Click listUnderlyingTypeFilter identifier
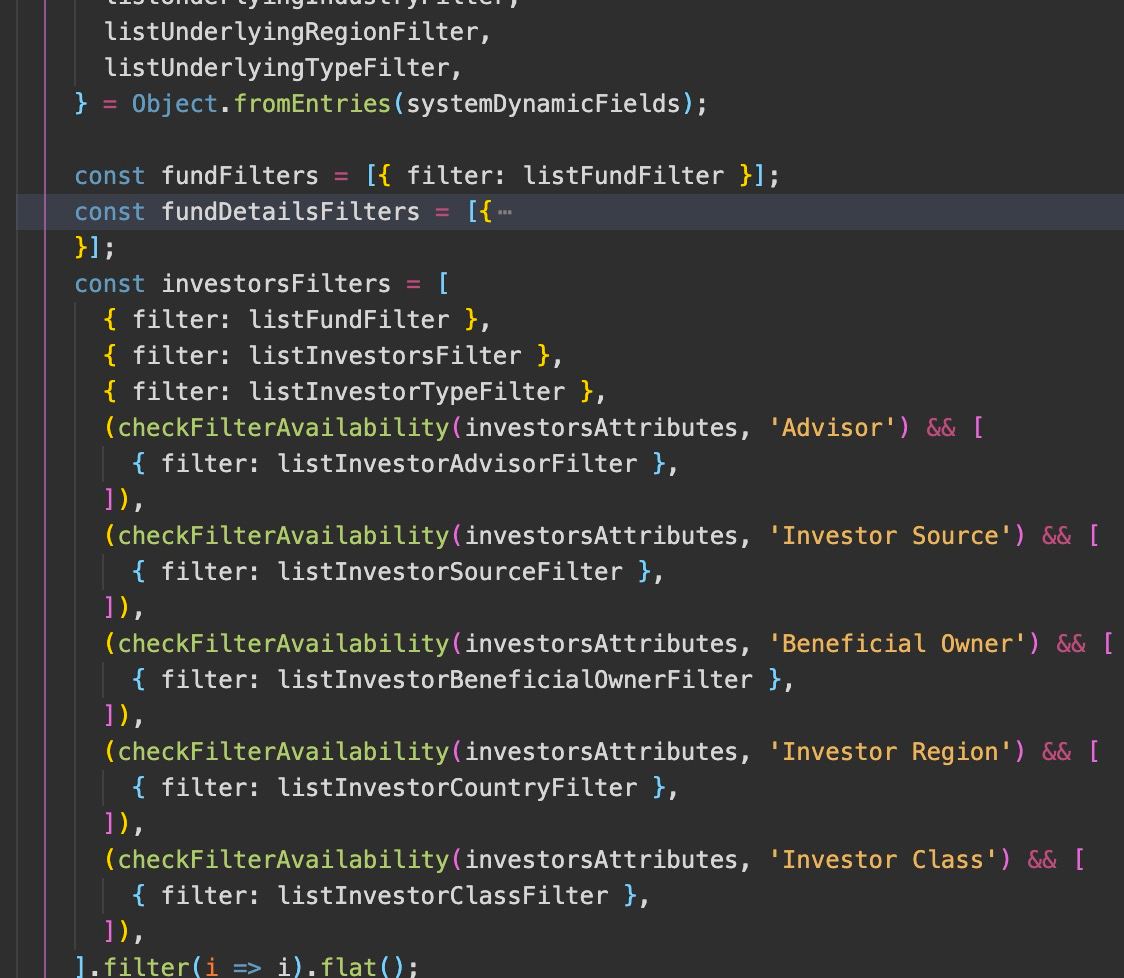The image size is (1124, 978). pos(276,68)
